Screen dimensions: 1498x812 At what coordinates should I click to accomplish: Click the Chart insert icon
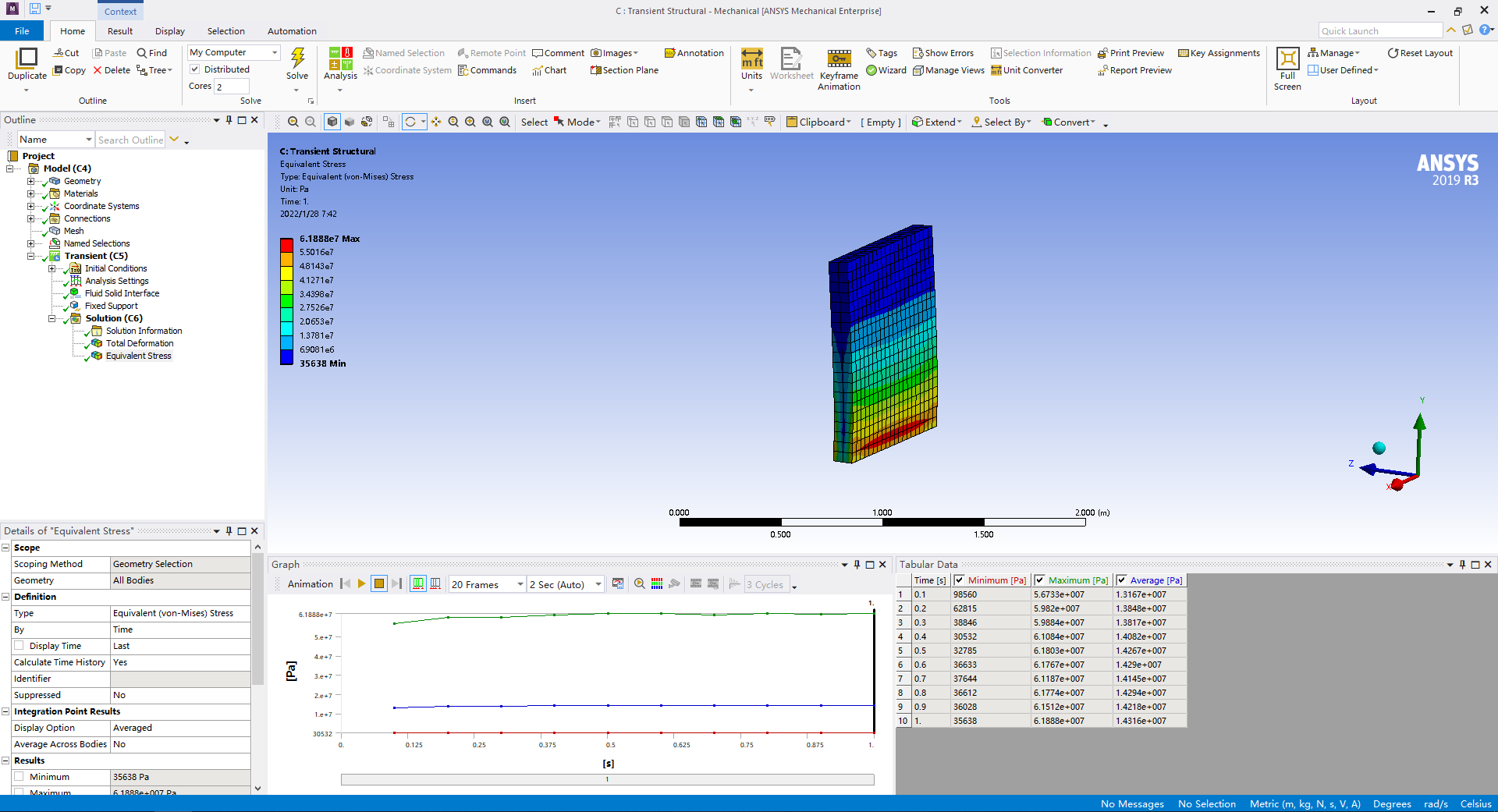point(549,70)
